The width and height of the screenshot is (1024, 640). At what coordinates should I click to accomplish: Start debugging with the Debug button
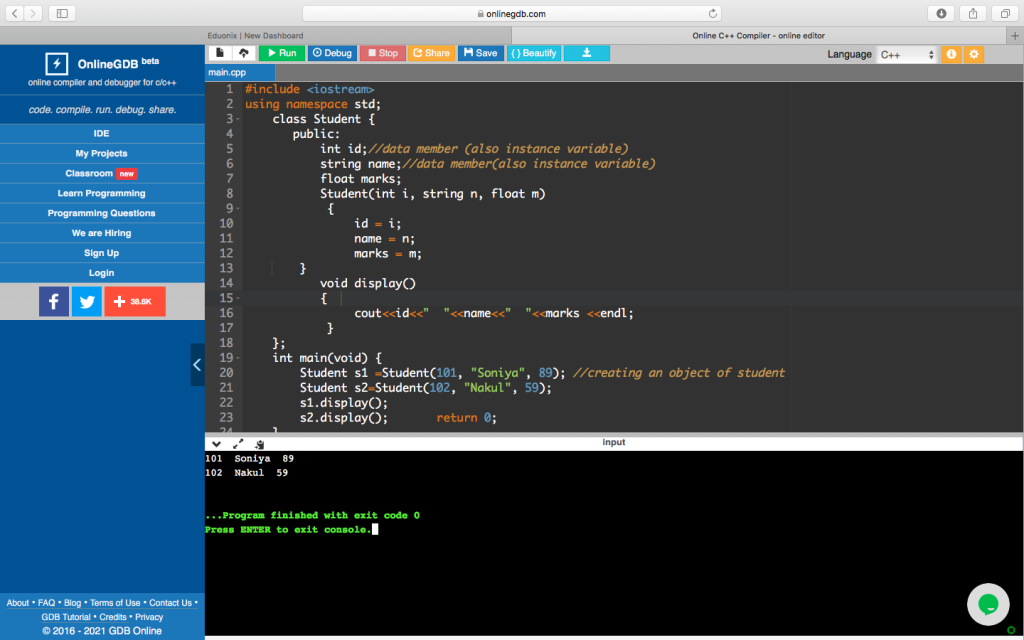pyautogui.click(x=331, y=53)
